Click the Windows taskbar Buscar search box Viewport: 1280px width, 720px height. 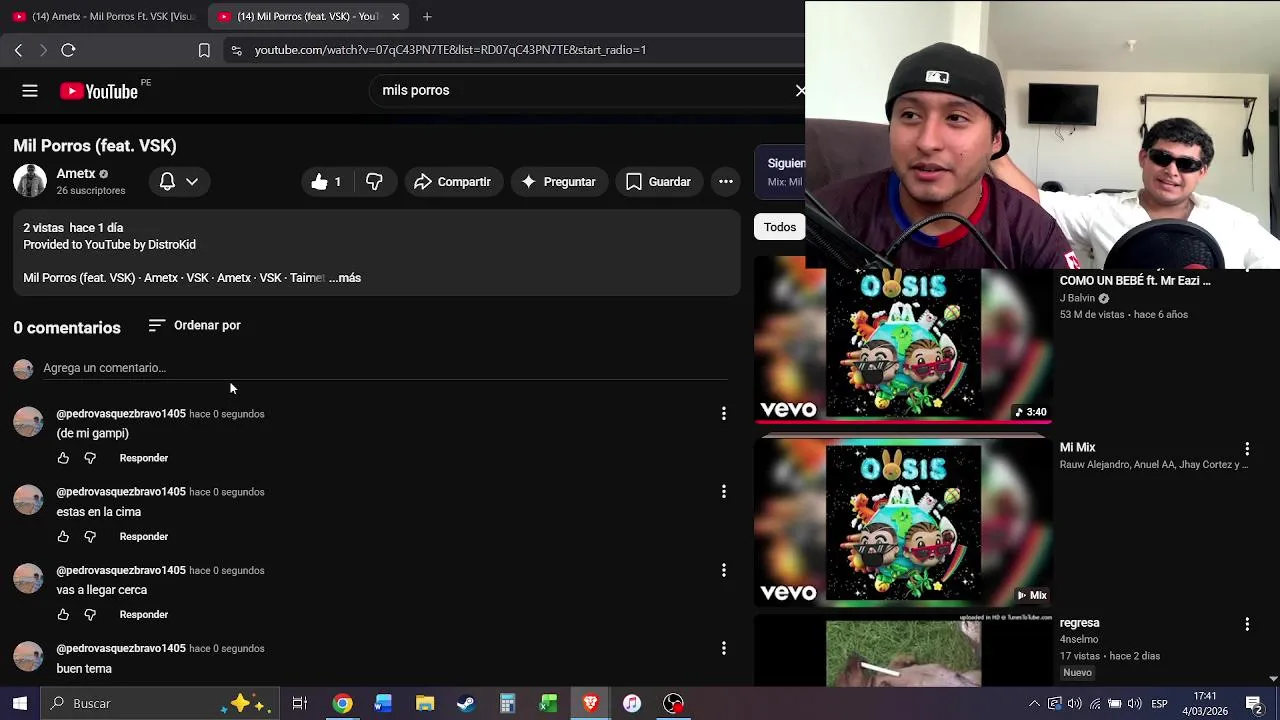(160, 704)
